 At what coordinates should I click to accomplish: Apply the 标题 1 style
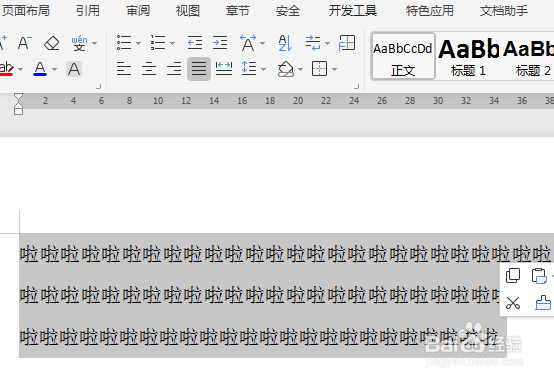pyautogui.click(x=468, y=56)
